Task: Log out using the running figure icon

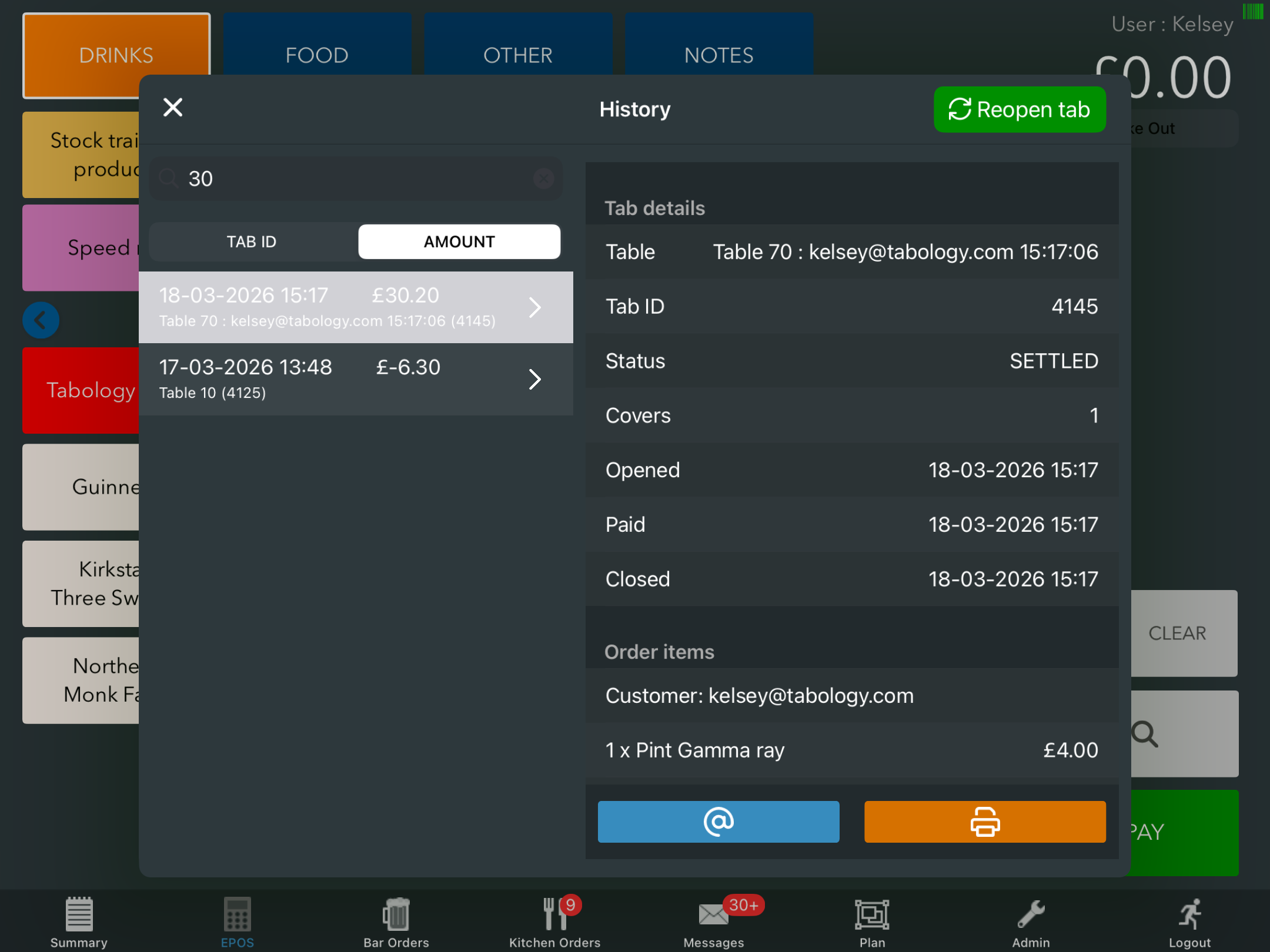Action: click(x=1189, y=921)
